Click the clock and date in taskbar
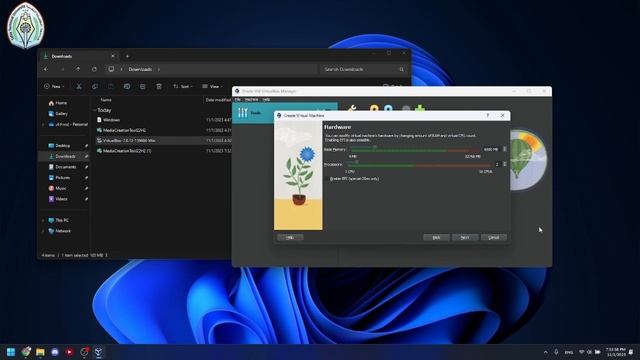 coord(615,352)
